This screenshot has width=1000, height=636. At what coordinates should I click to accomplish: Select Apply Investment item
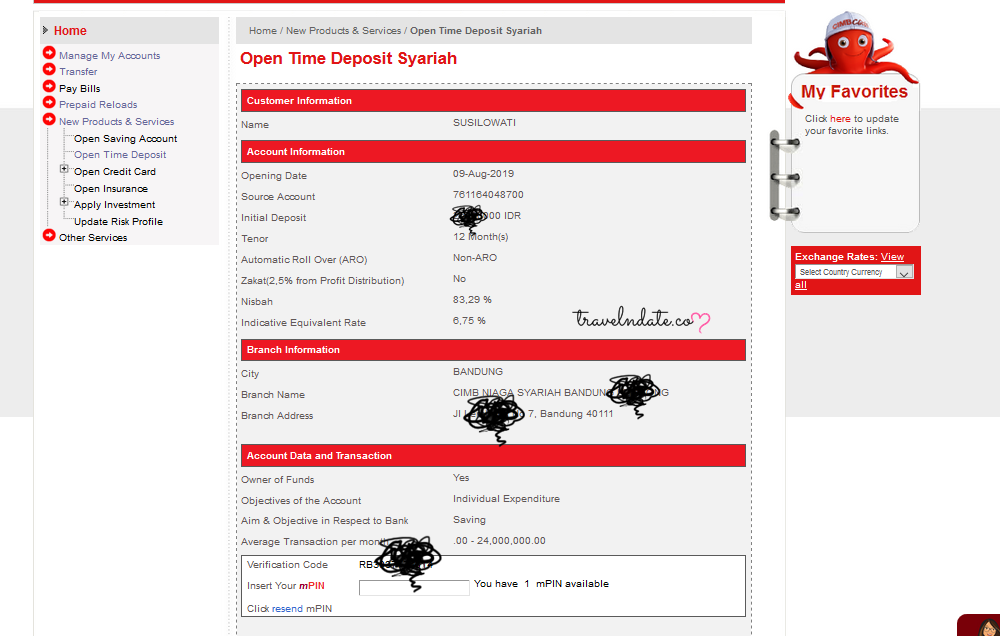tap(115, 205)
